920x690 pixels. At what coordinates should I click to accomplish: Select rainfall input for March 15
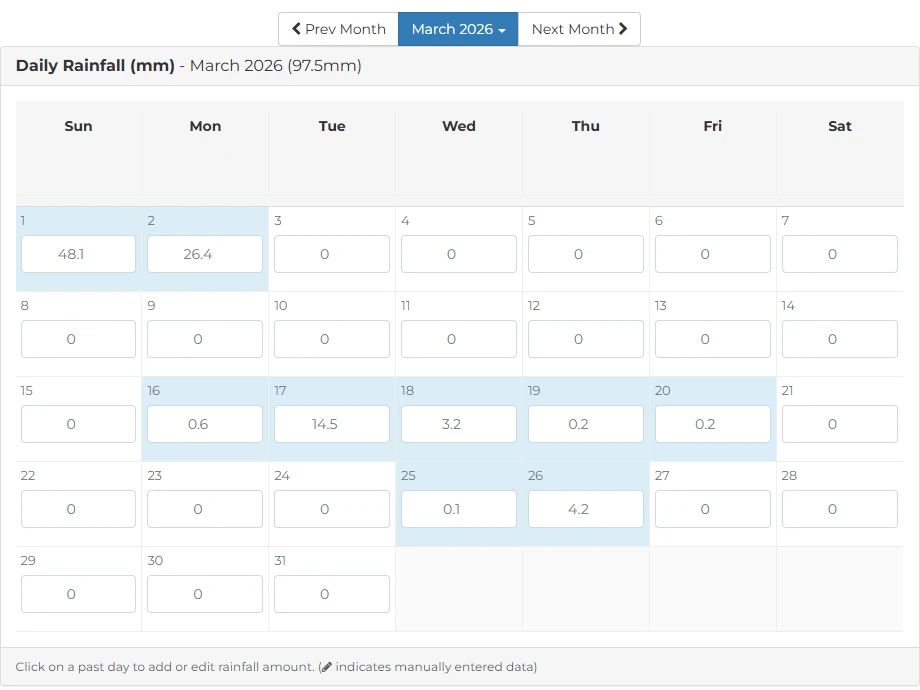click(79, 424)
